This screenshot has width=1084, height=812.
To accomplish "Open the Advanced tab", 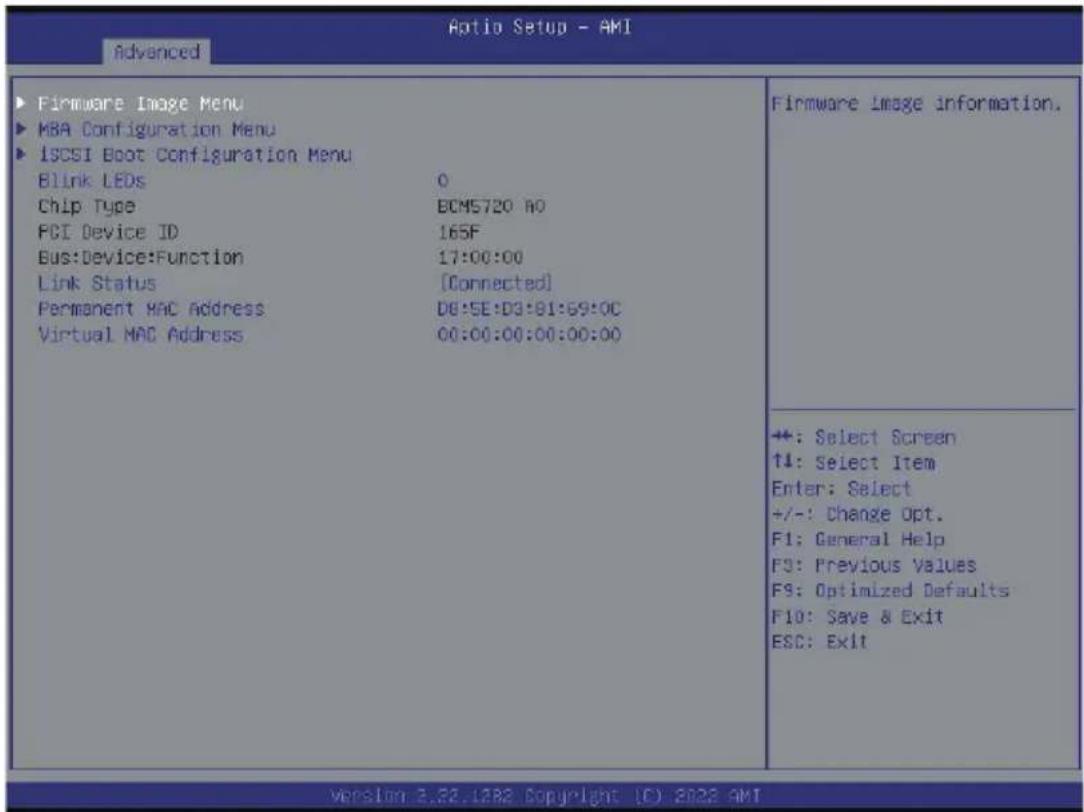I will [x=157, y=52].
